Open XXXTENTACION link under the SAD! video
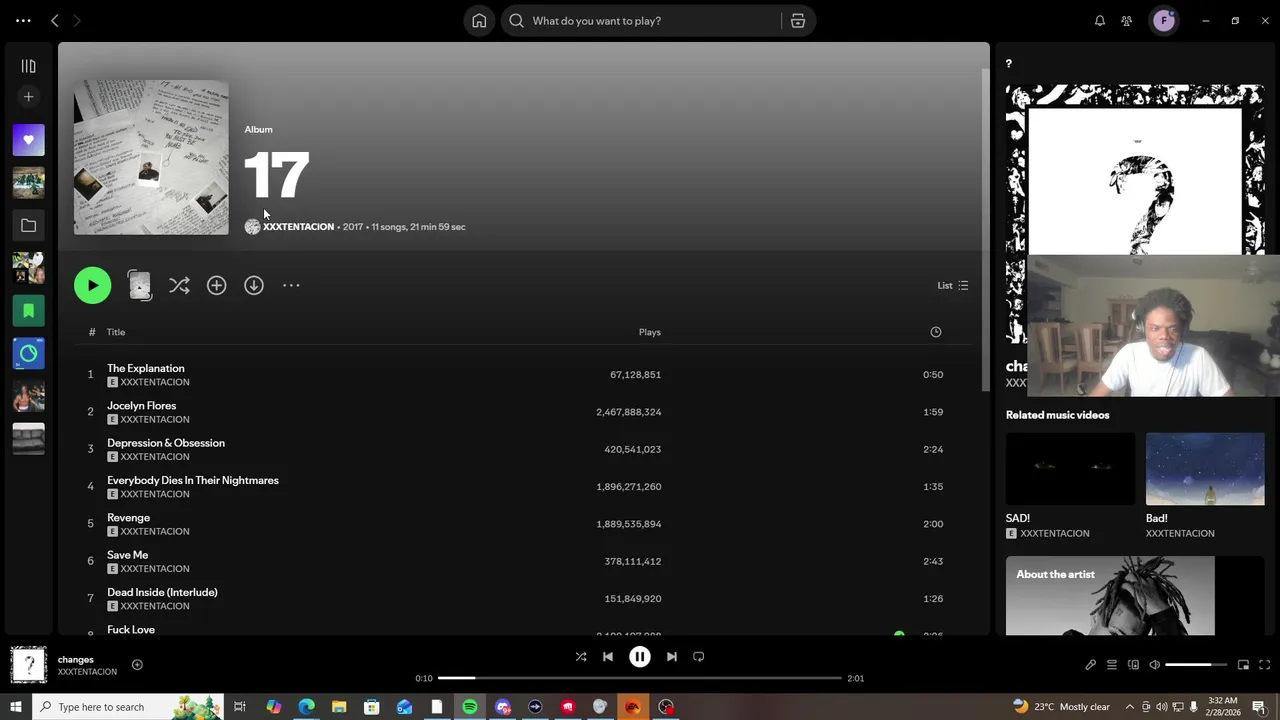The height and width of the screenshot is (720, 1280). 1055,534
